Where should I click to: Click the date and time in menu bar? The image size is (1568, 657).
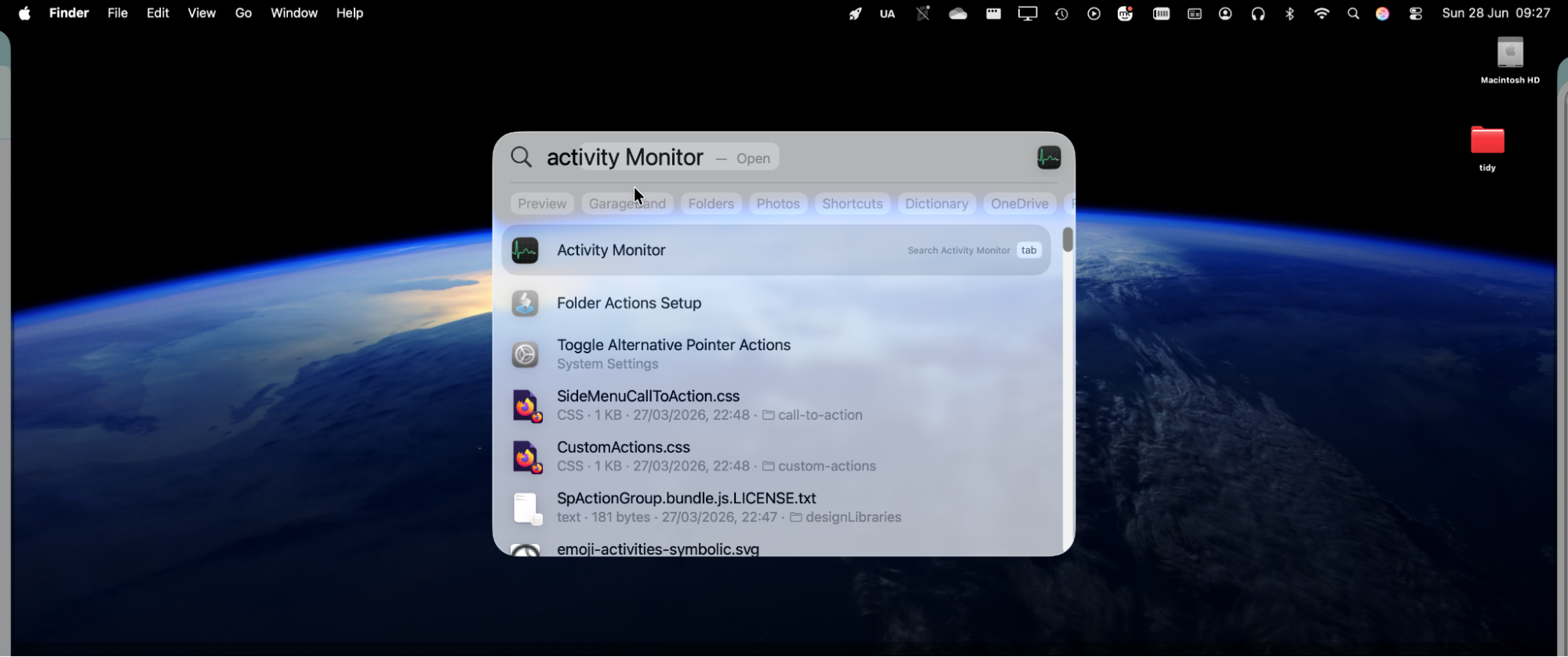tap(1496, 13)
